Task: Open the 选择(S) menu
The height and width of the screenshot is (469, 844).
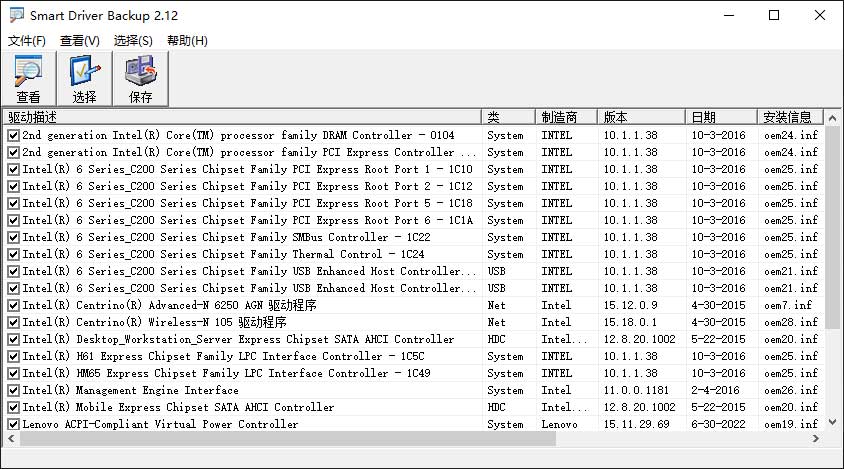Action: pyautogui.click(x=133, y=41)
